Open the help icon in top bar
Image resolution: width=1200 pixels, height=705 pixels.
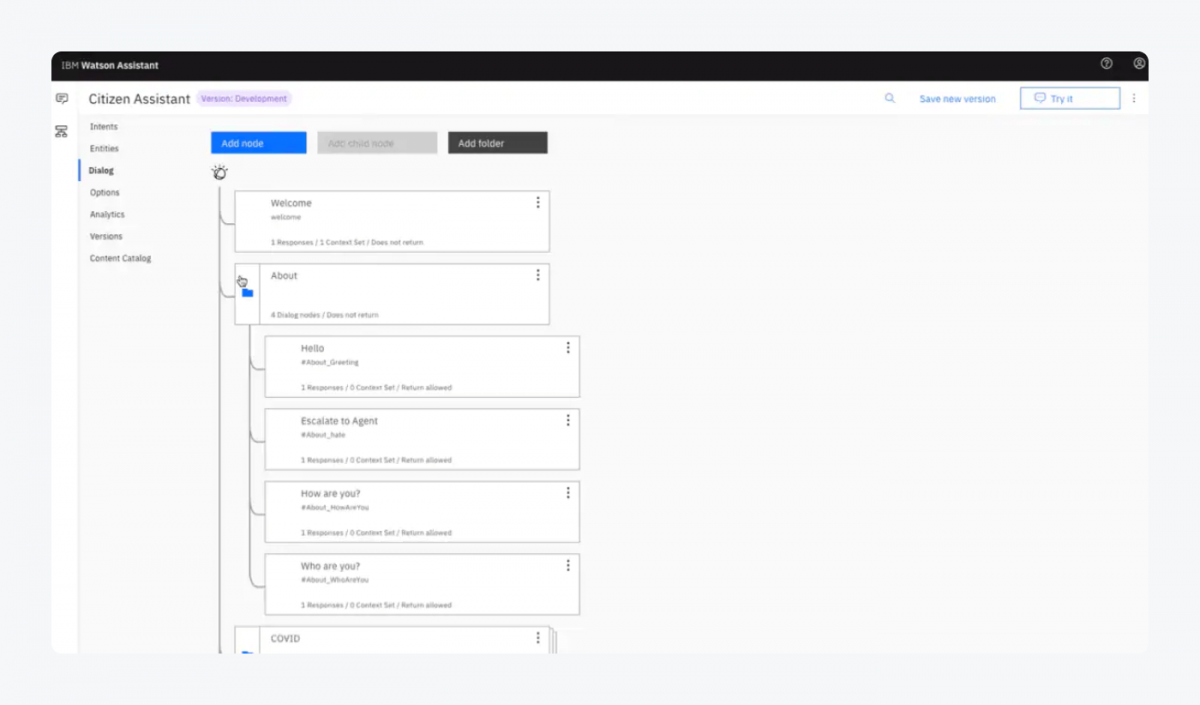(x=1106, y=63)
